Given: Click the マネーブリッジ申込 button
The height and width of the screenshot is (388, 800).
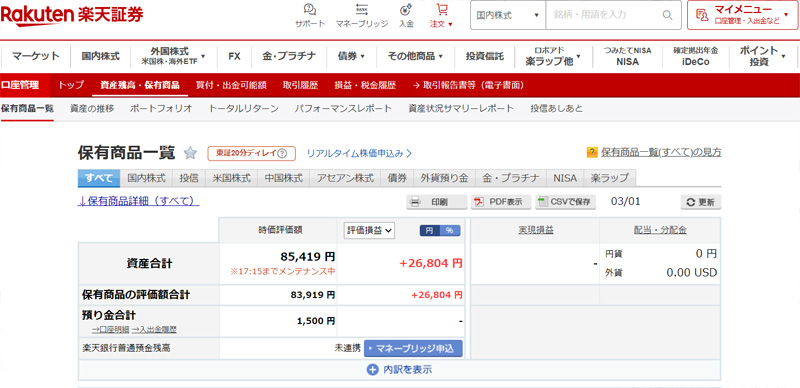Looking at the screenshot, I should 413,349.
